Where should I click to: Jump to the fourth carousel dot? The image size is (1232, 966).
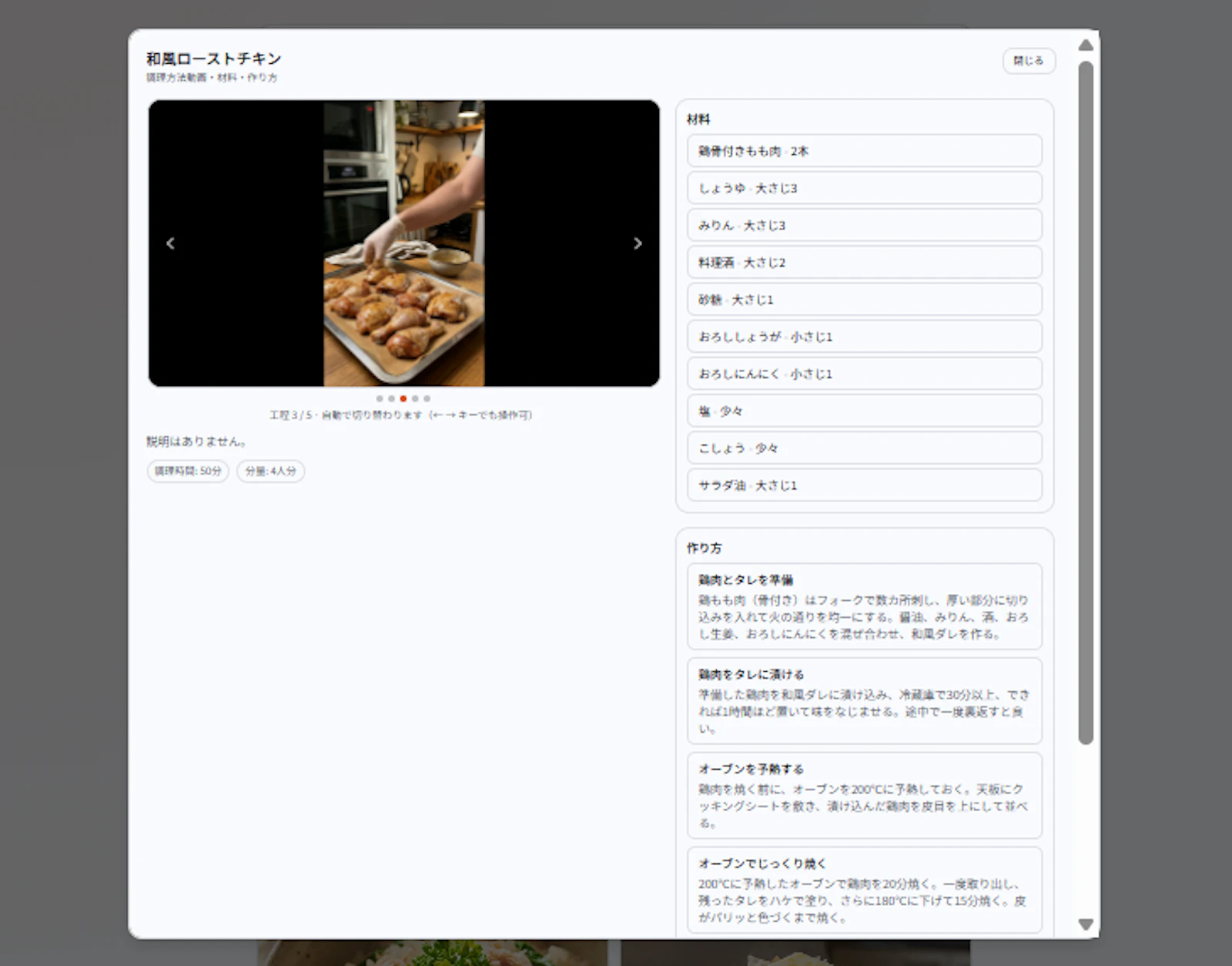415,399
